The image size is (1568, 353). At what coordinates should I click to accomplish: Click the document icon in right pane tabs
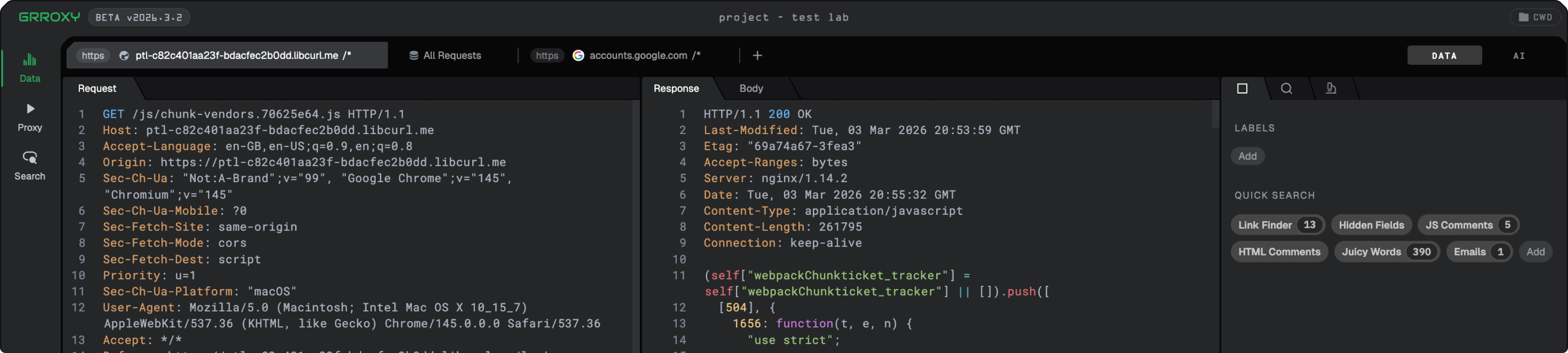[1331, 88]
